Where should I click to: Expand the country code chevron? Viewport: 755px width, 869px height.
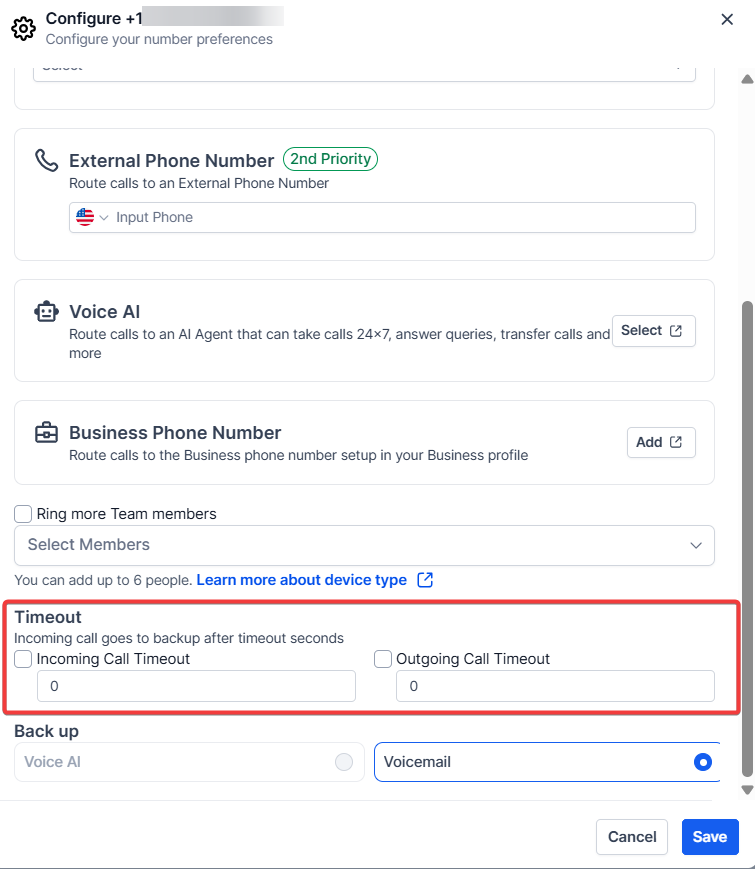[x=104, y=217]
